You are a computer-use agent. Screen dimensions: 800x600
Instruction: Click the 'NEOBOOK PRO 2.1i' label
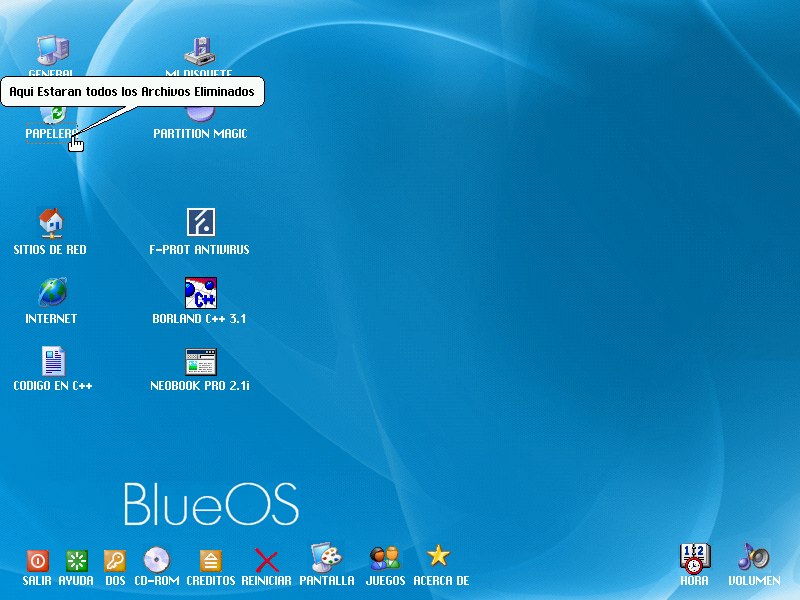(200, 386)
